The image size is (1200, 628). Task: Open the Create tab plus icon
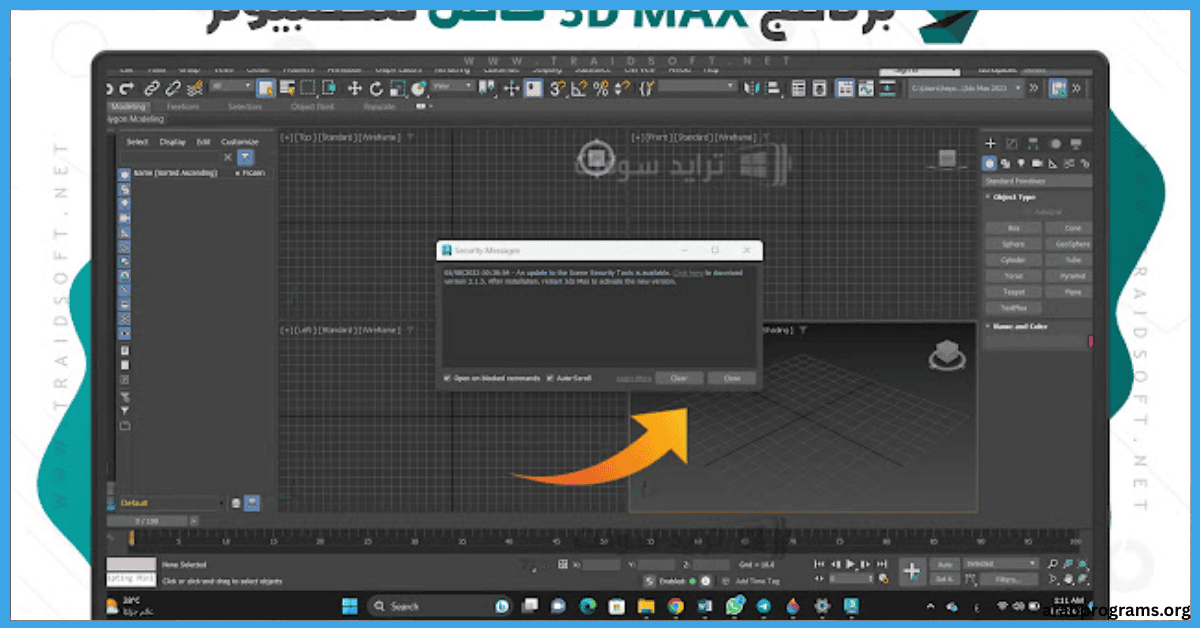point(991,144)
